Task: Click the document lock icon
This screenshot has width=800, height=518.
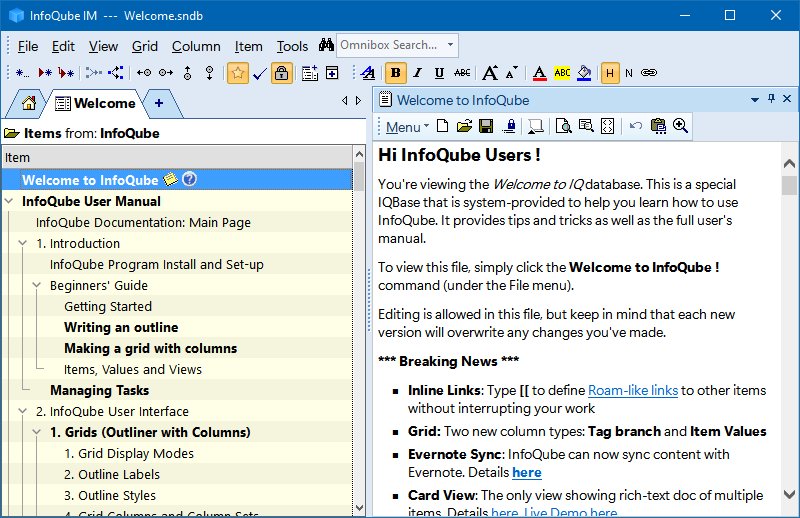Action: point(509,126)
